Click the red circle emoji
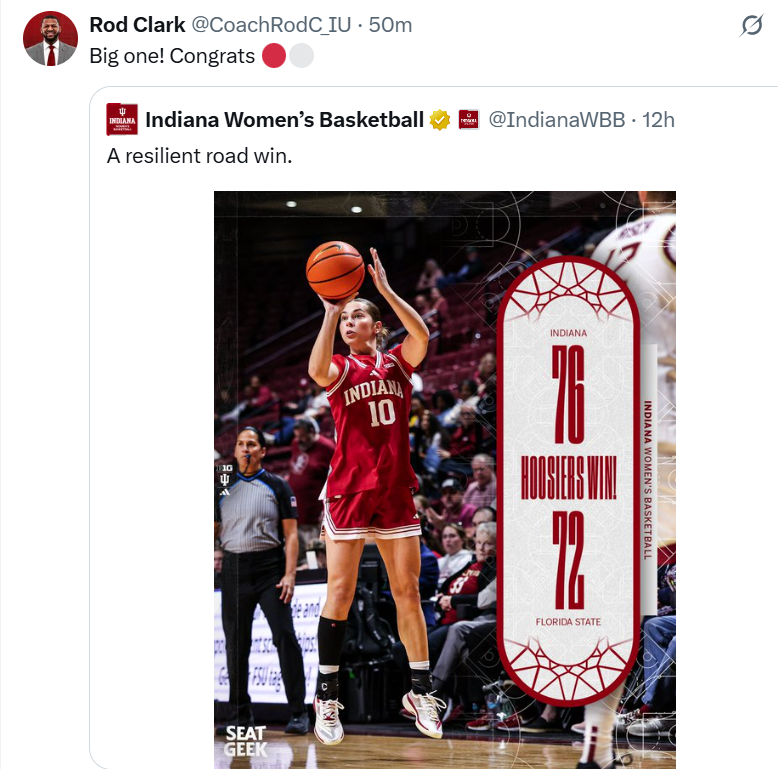 [274, 56]
